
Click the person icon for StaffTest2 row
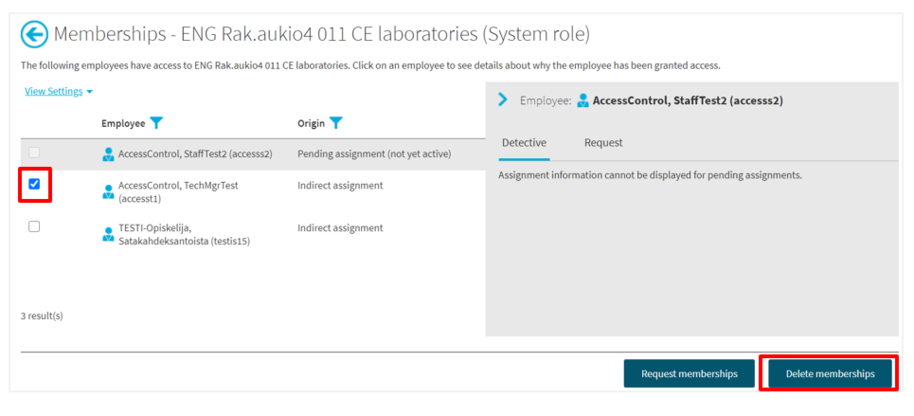pos(108,155)
